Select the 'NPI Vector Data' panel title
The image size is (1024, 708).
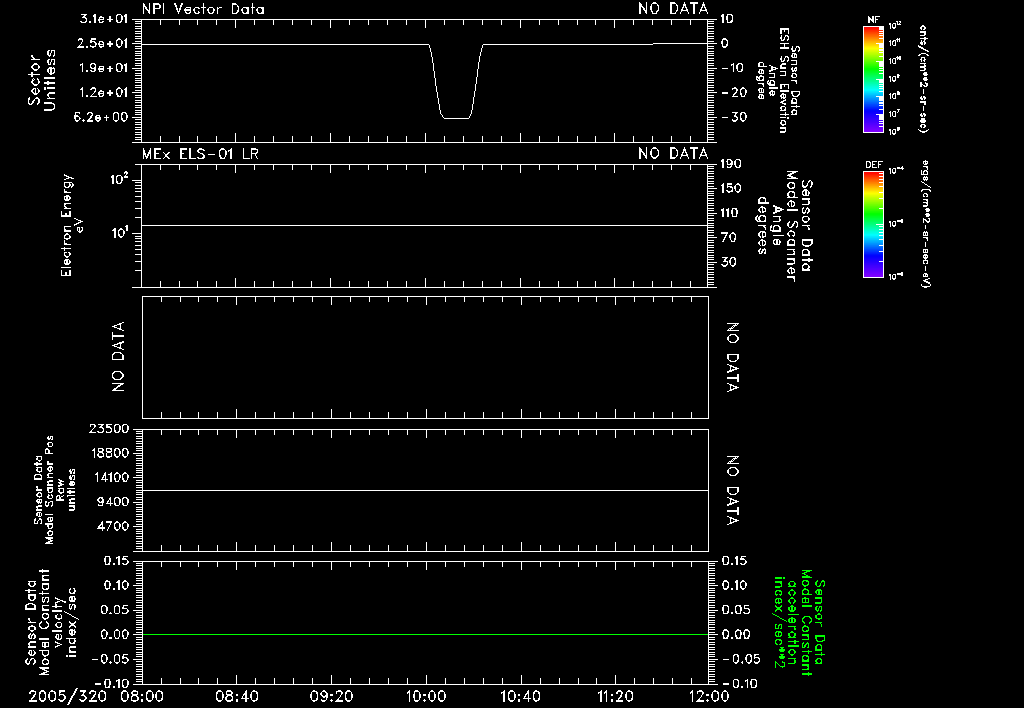point(203,9)
